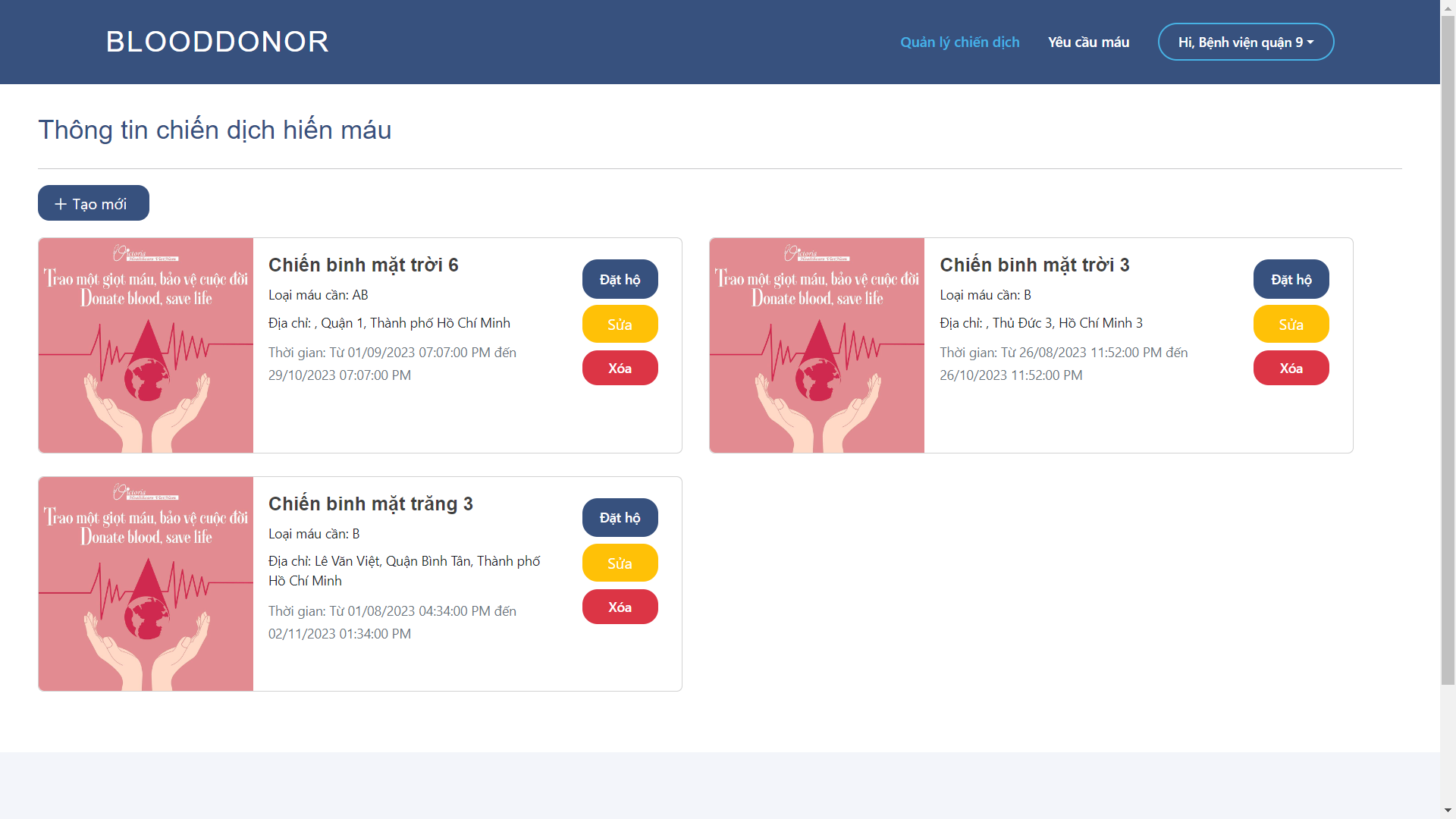Image resolution: width=1456 pixels, height=819 pixels.
Task: Click Đặt hộ for Chiến binh mặt trời 3
Action: (x=1291, y=280)
